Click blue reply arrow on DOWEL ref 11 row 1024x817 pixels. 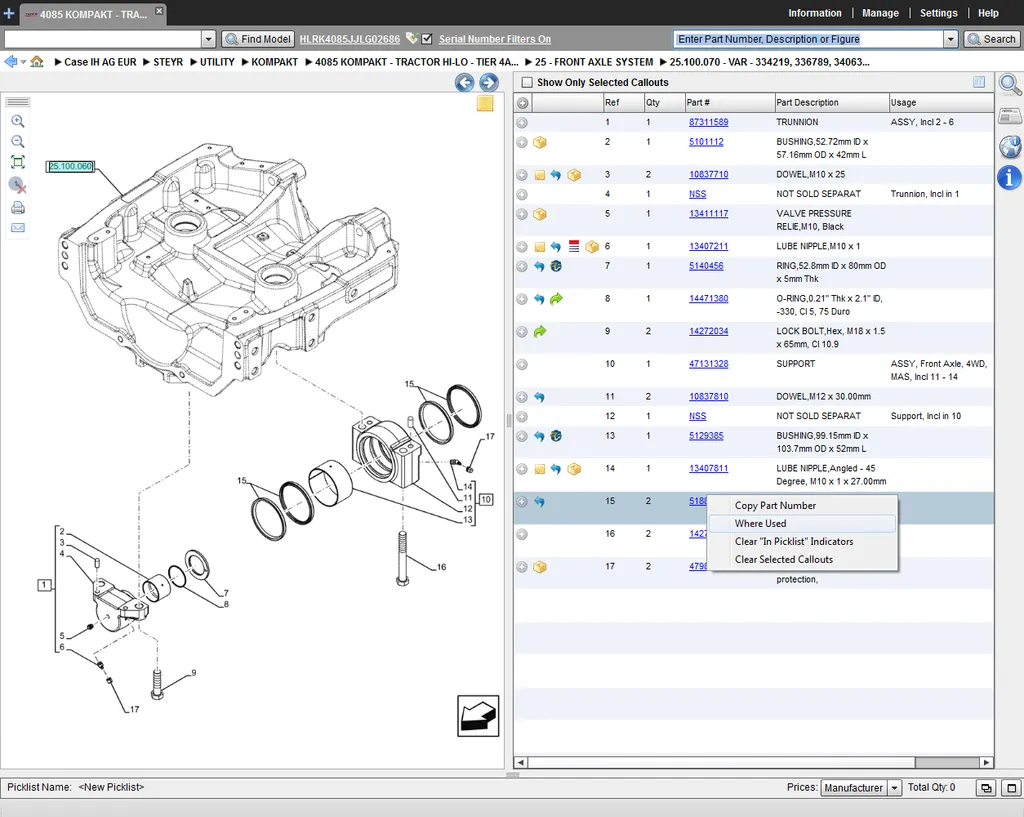pyautogui.click(x=539, y=397)
